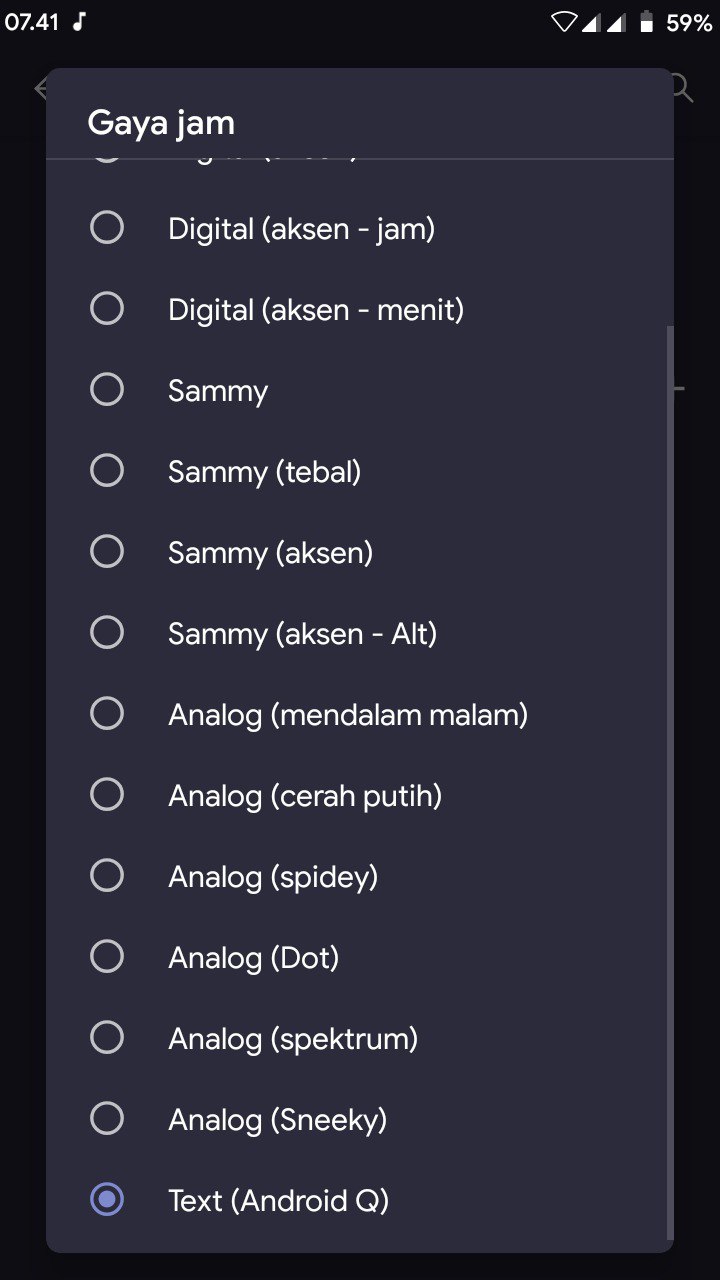
Task: Choose Sammy (aksen - Alt) style
Action: click(x=360, y=634)
